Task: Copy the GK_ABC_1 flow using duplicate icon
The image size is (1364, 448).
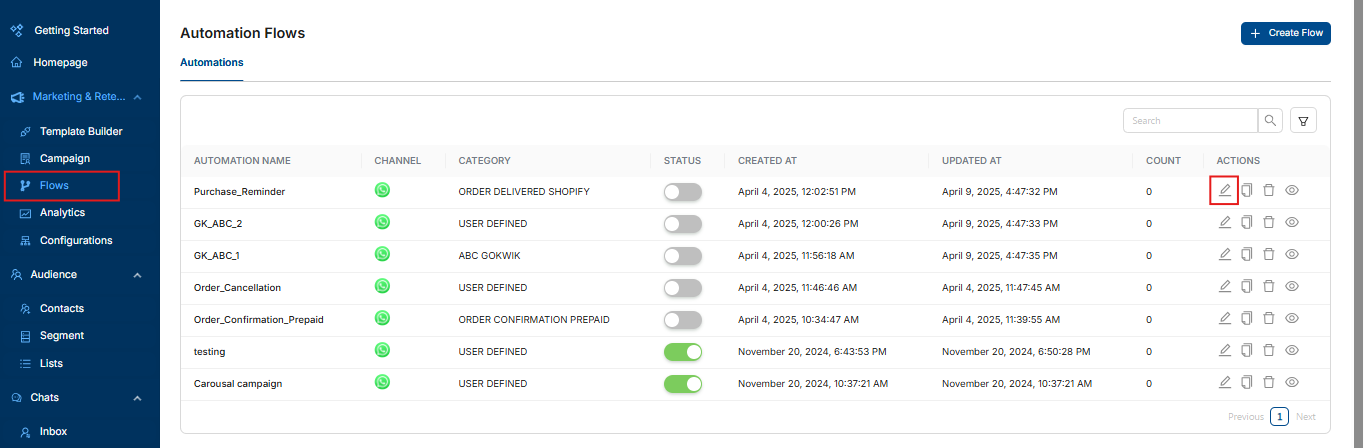Action: (x=1246, y=254)
